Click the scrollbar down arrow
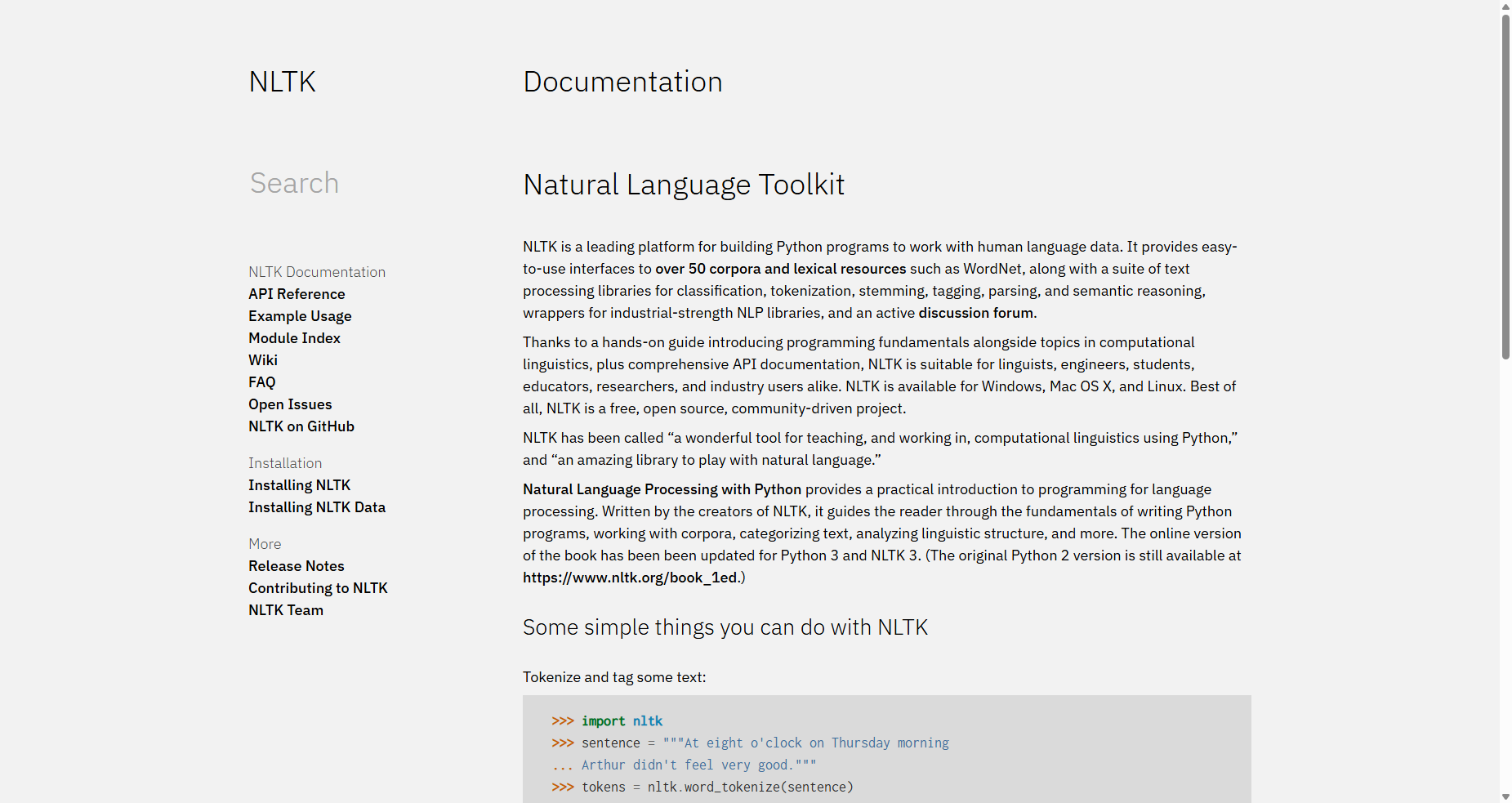 point(1505,796)
